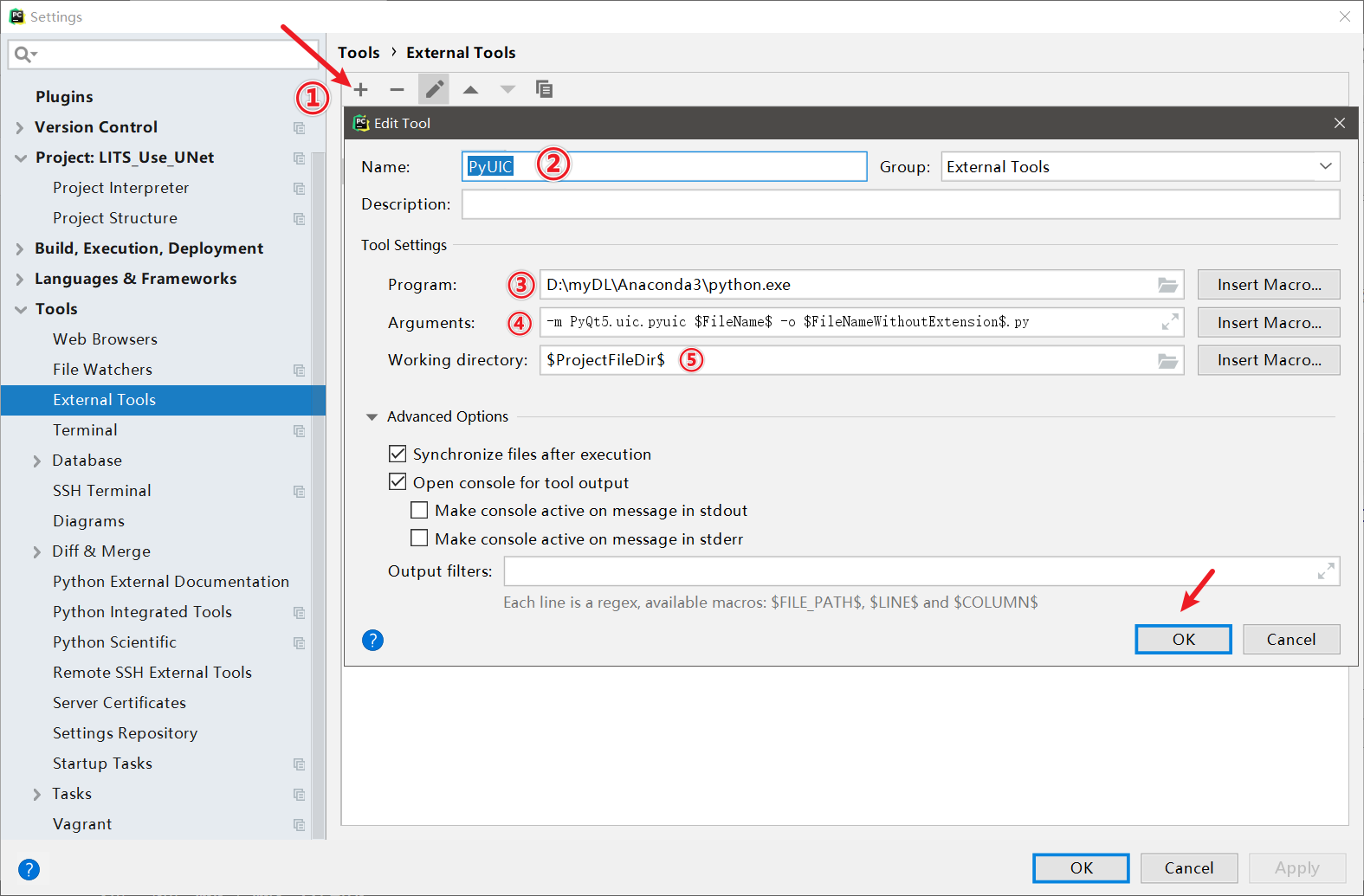Click the pencil edit tool icon

point(434,89)
